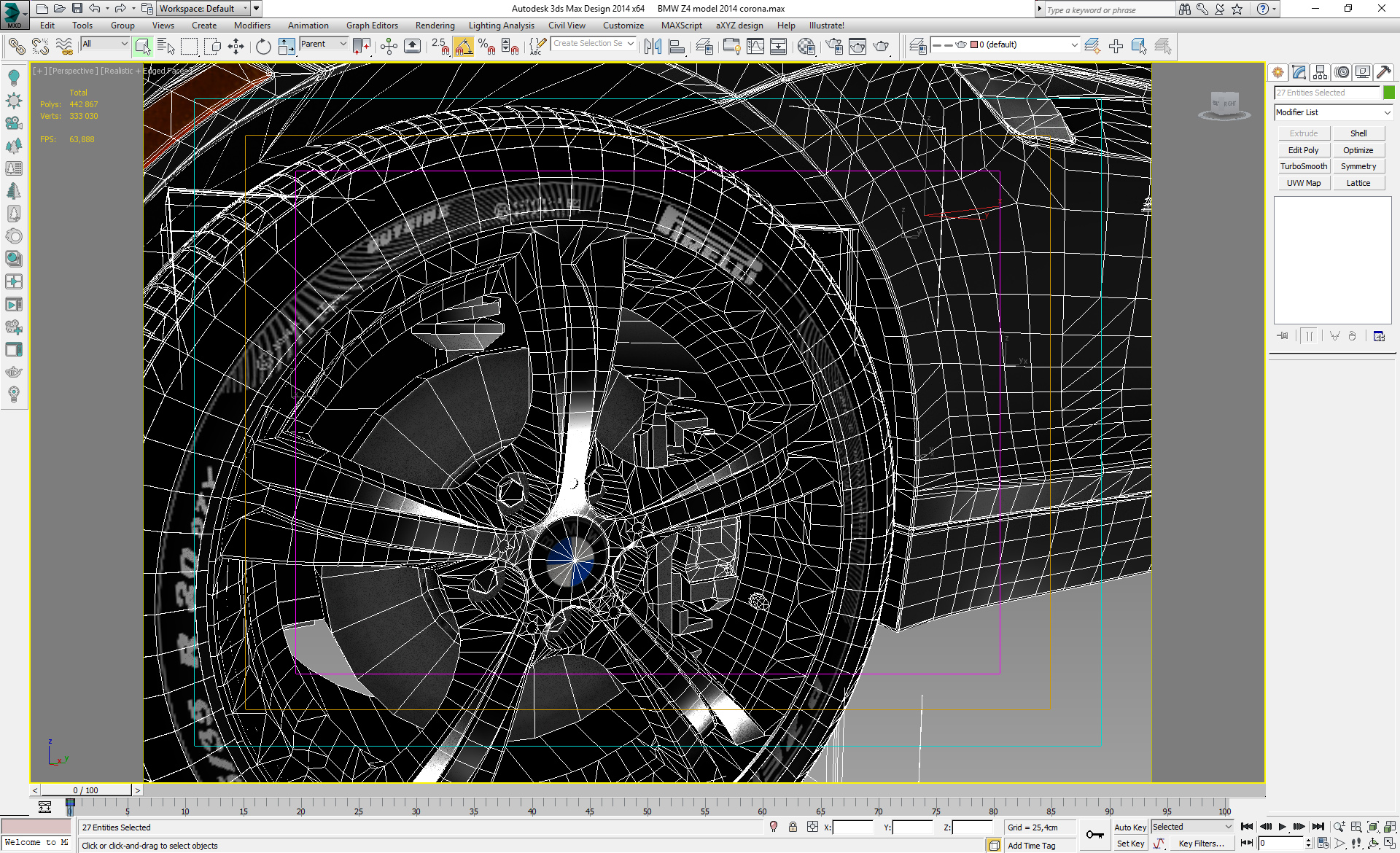The image size is (1400, 853).
Task: Toggle Absolute/Offset transform type-in mode
Action: tap(812, 827)
